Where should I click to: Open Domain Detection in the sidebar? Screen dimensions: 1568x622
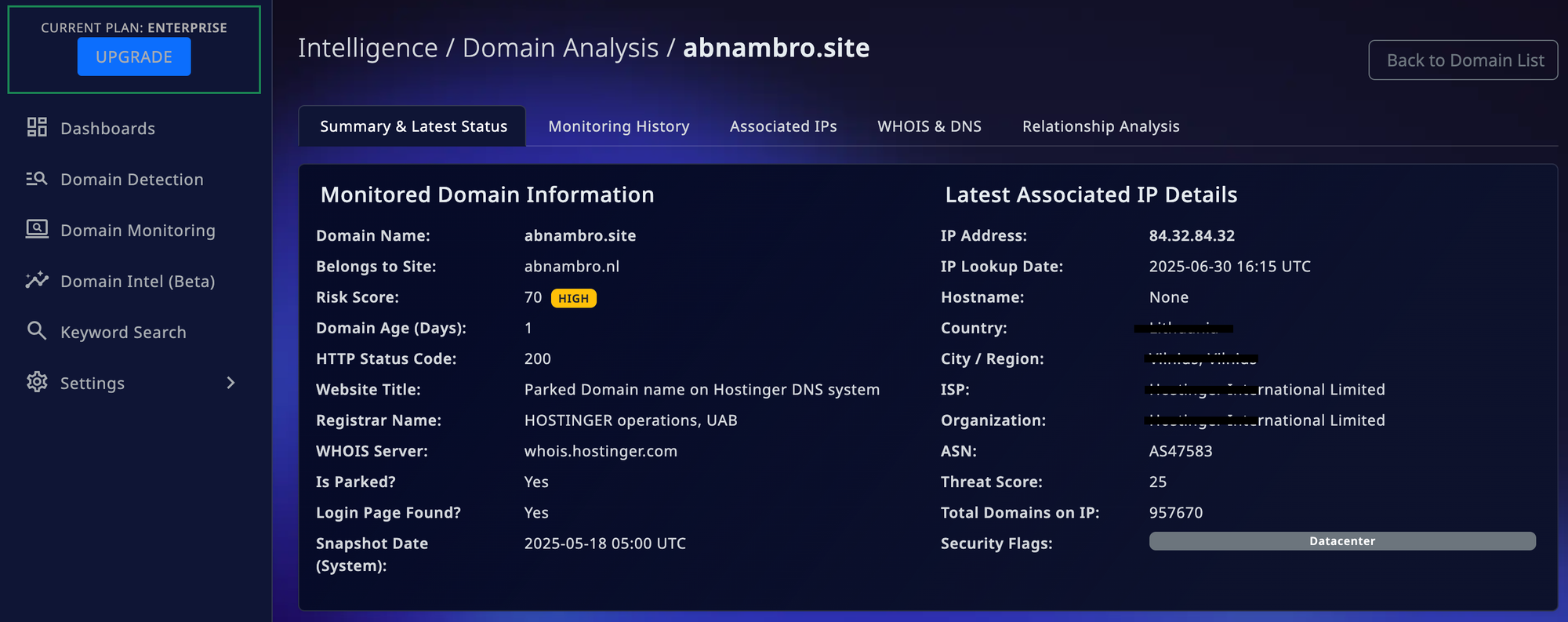tap(132, 180)
